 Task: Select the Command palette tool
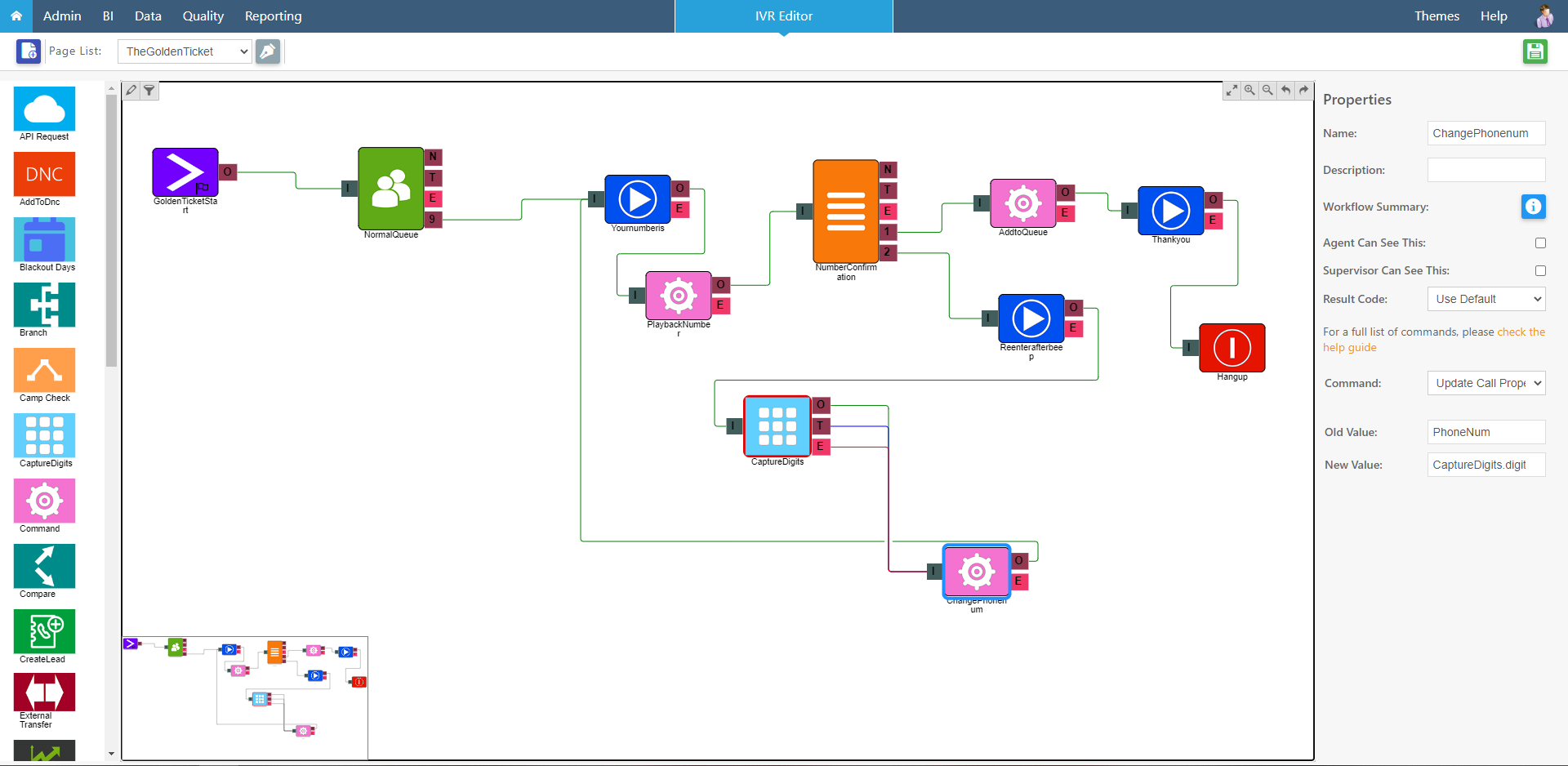click(44, 505)
